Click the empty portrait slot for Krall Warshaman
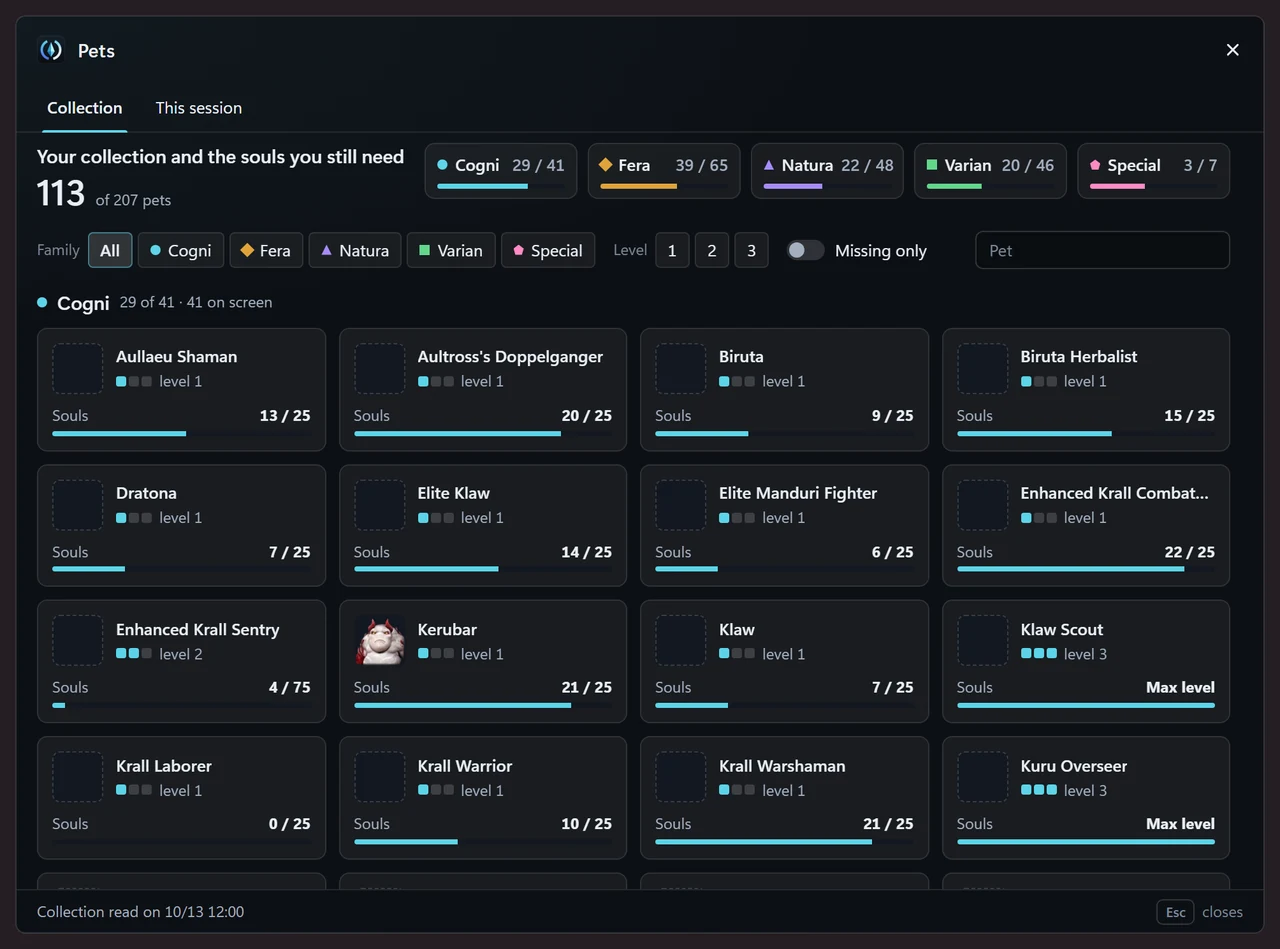Image resolution: width=1280 pixels, height=949 pixels. point(680,777)
